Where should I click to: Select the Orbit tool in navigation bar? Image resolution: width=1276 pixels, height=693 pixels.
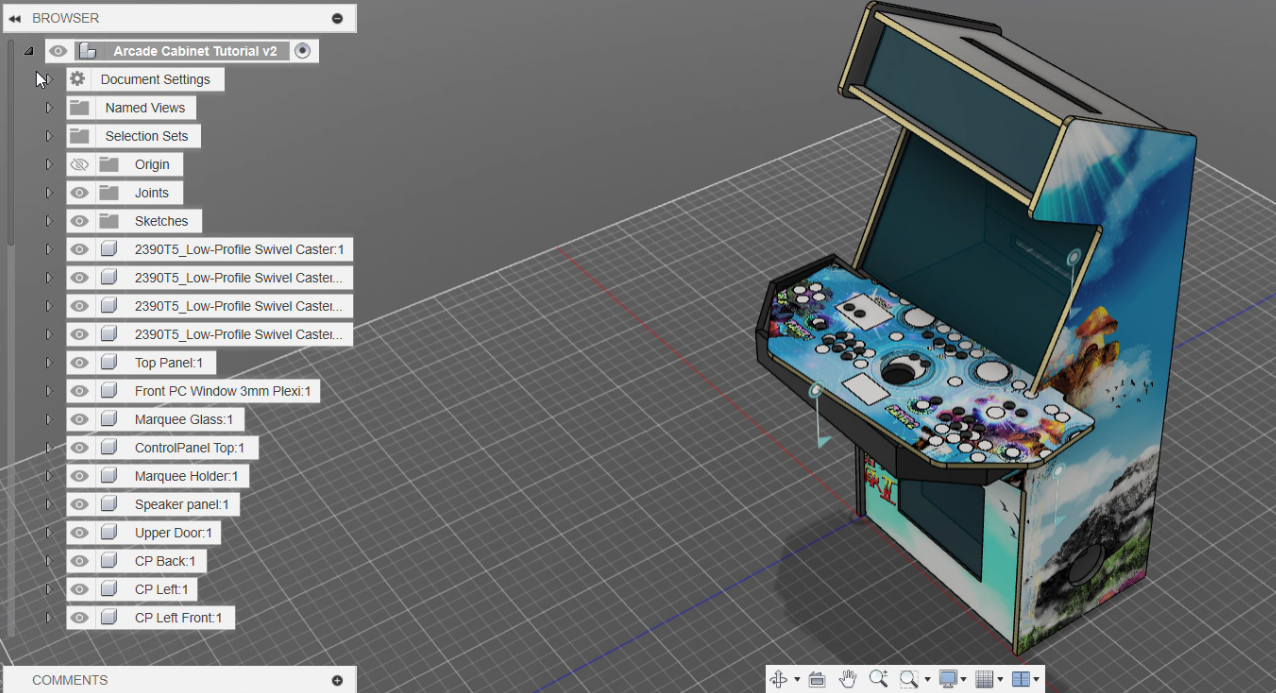tap(779, 679)
